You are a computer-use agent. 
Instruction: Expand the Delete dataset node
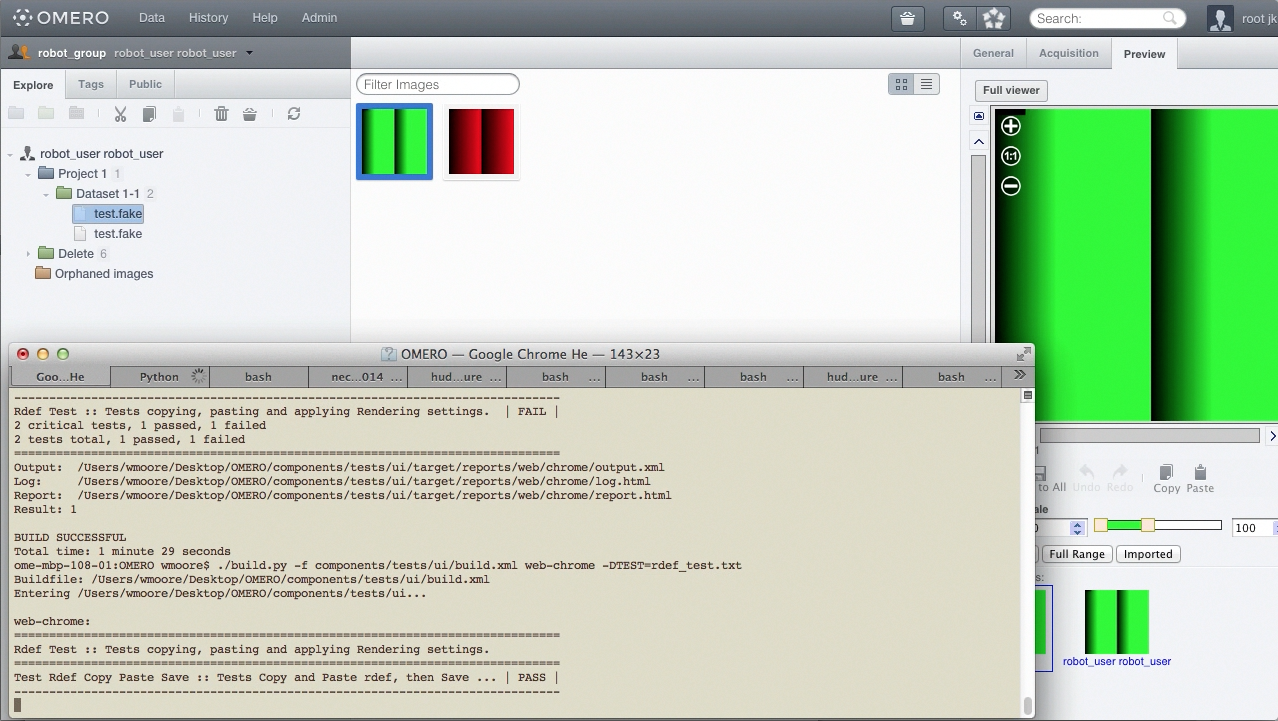28,254
